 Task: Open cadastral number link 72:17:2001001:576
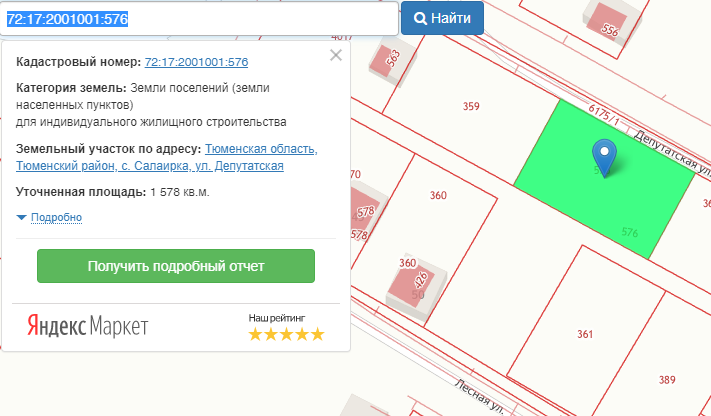[x=196, y=62]
